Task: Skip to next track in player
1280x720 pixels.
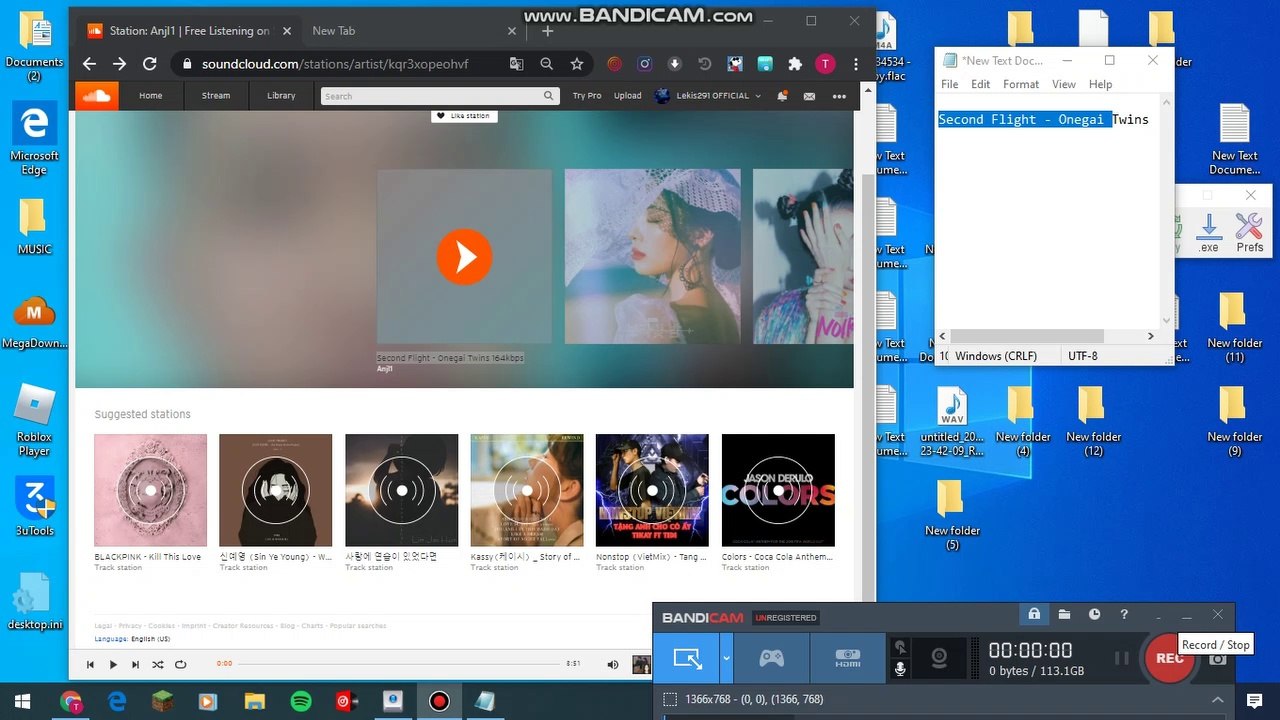Action: pyautogui.click(x=135, y=664)
